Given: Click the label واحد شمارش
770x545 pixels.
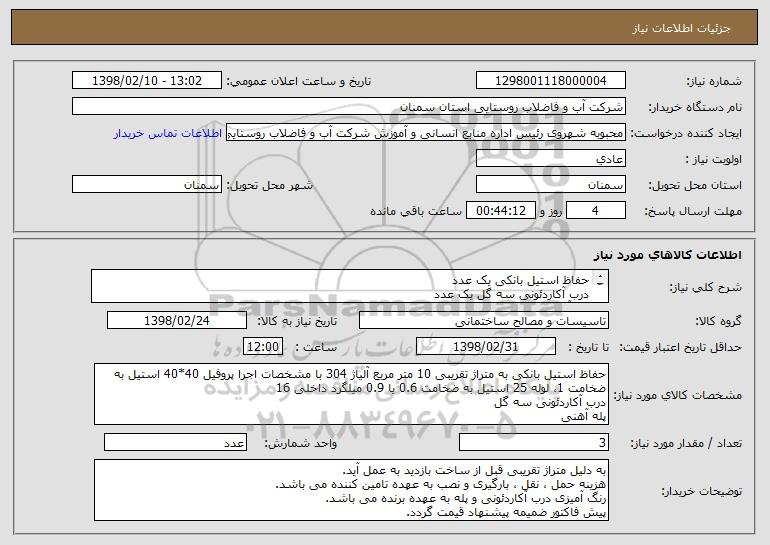Looking at the screenshot, I should coord(301,443).
